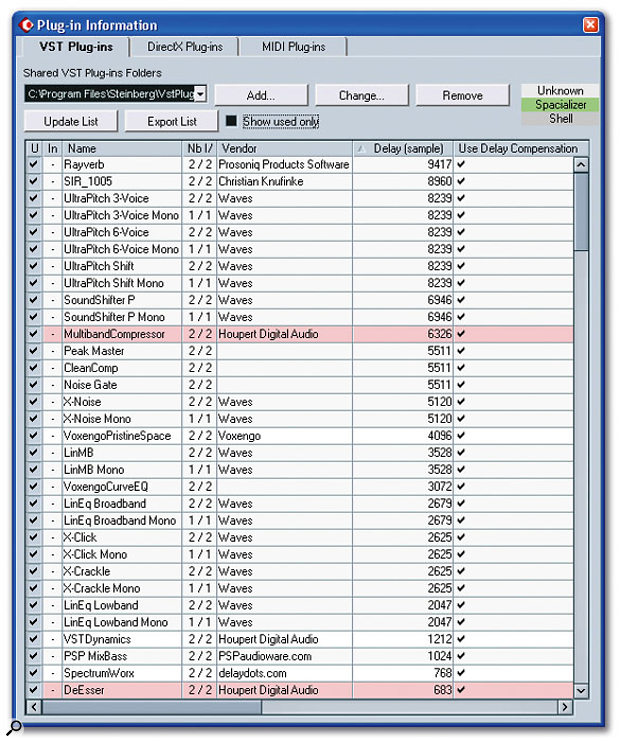The height and width of the screenshot is (742, 620).
Task: Click the vertical scrollbar down arrow
Action: tap(581, 691)
